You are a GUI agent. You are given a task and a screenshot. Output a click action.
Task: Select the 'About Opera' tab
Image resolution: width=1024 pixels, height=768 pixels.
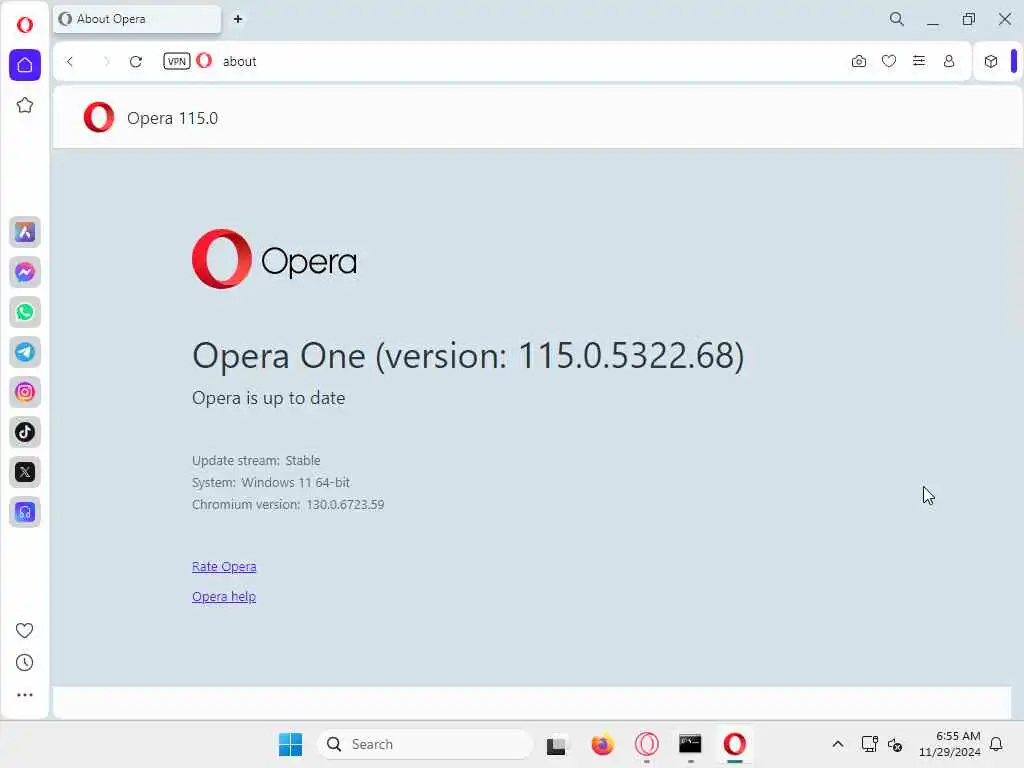pos(137,19)
